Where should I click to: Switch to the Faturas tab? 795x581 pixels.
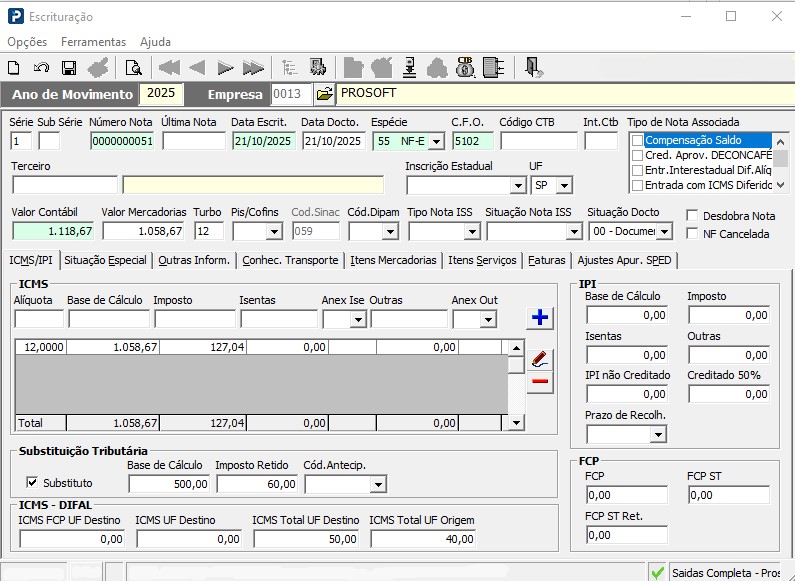click(547, 260)
